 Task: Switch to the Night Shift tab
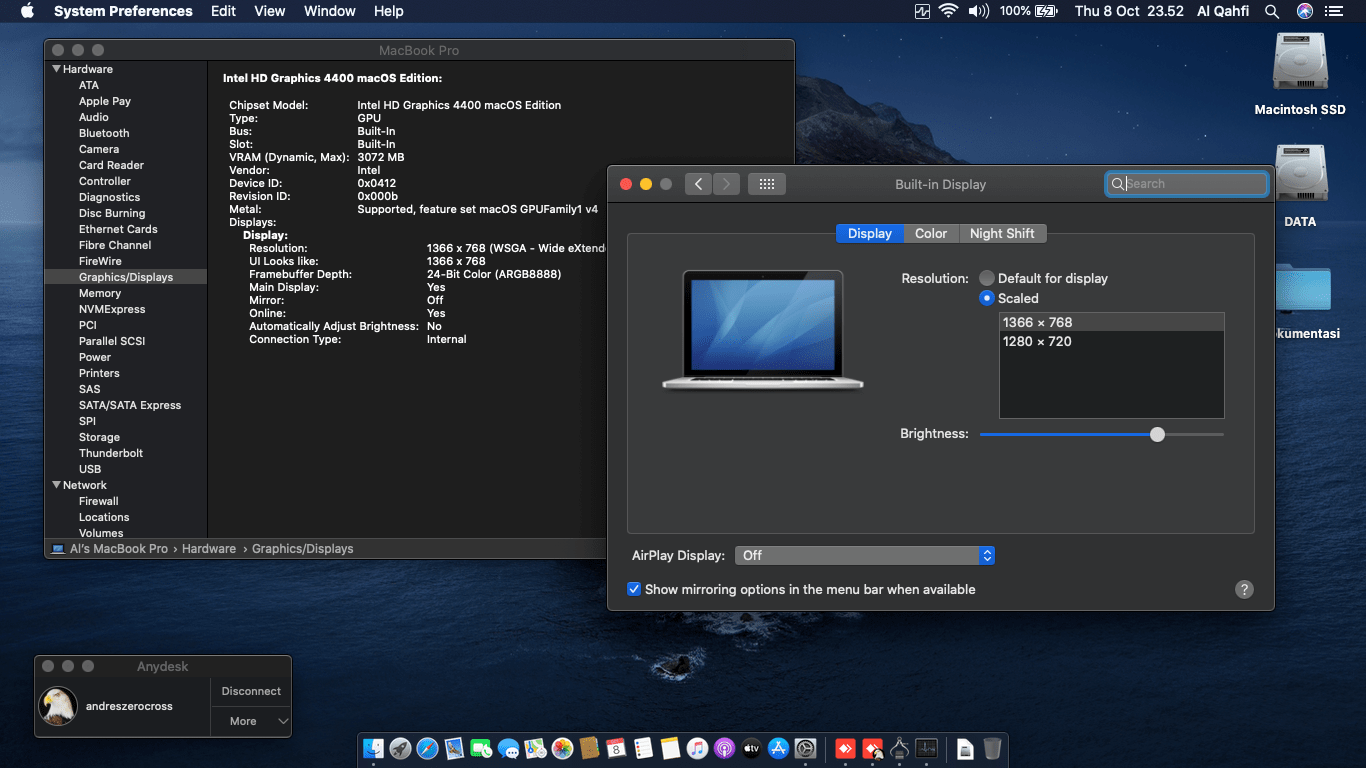point(1002,233)
